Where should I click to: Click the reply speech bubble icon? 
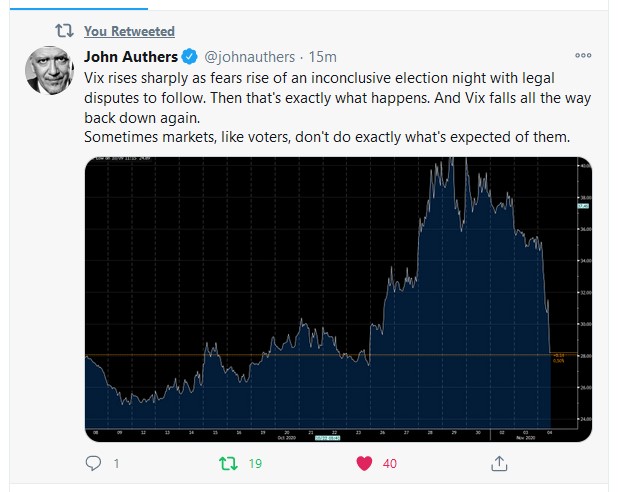(94, 463)
